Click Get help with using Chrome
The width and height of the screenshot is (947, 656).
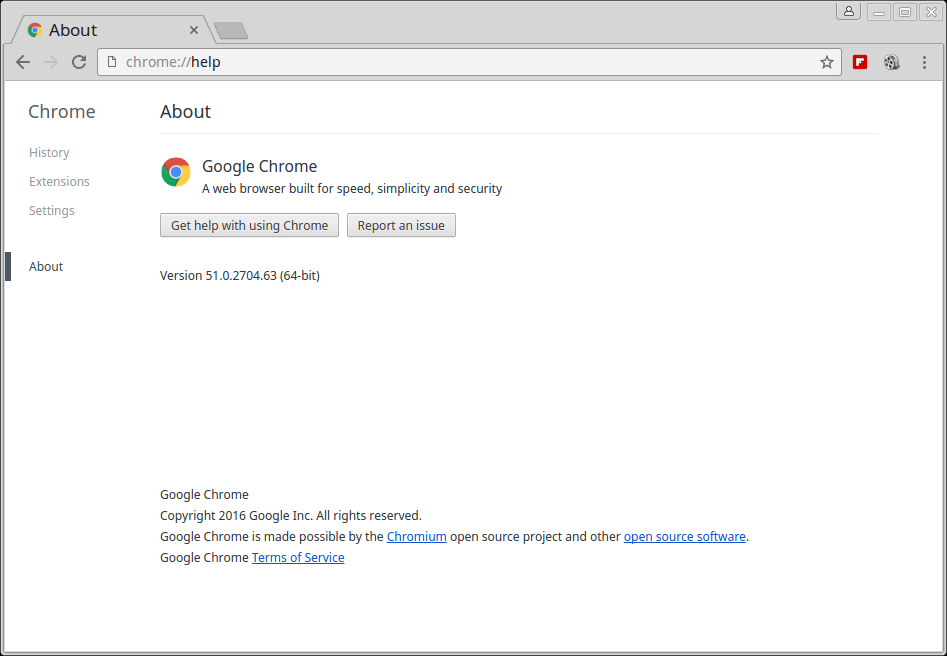click(x=249, y=225)
